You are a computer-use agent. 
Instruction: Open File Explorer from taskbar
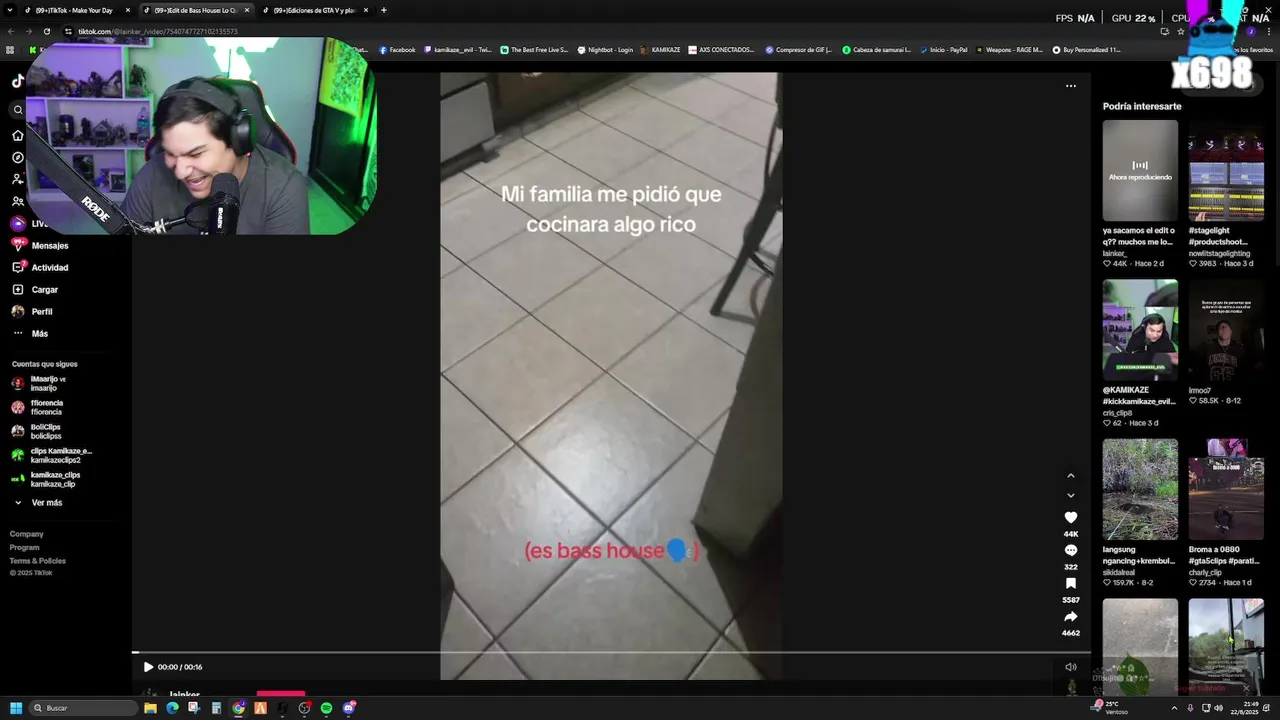click(x=150, y=708)
